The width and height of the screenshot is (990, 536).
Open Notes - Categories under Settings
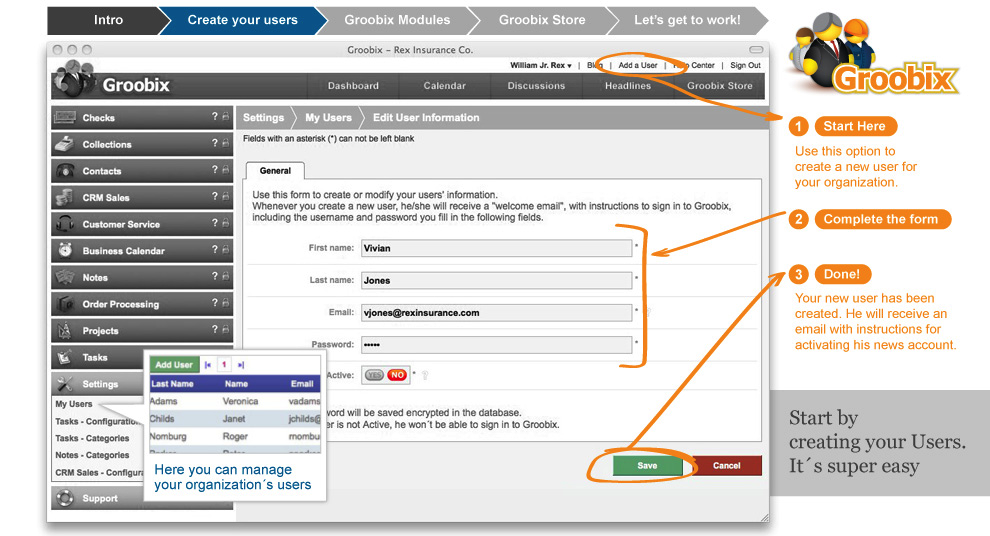point(92,455)
